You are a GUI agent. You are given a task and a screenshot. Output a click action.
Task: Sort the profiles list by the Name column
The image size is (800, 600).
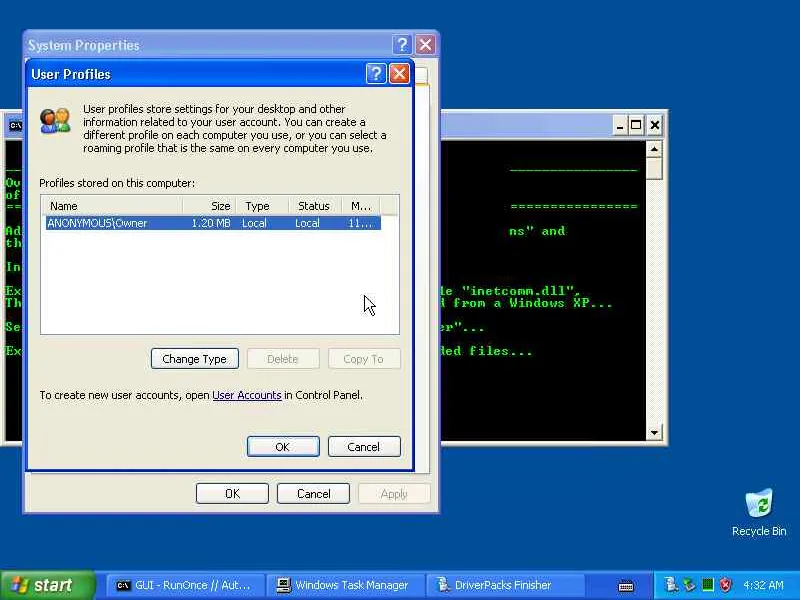pyautogui.click(x=111, y=206)
